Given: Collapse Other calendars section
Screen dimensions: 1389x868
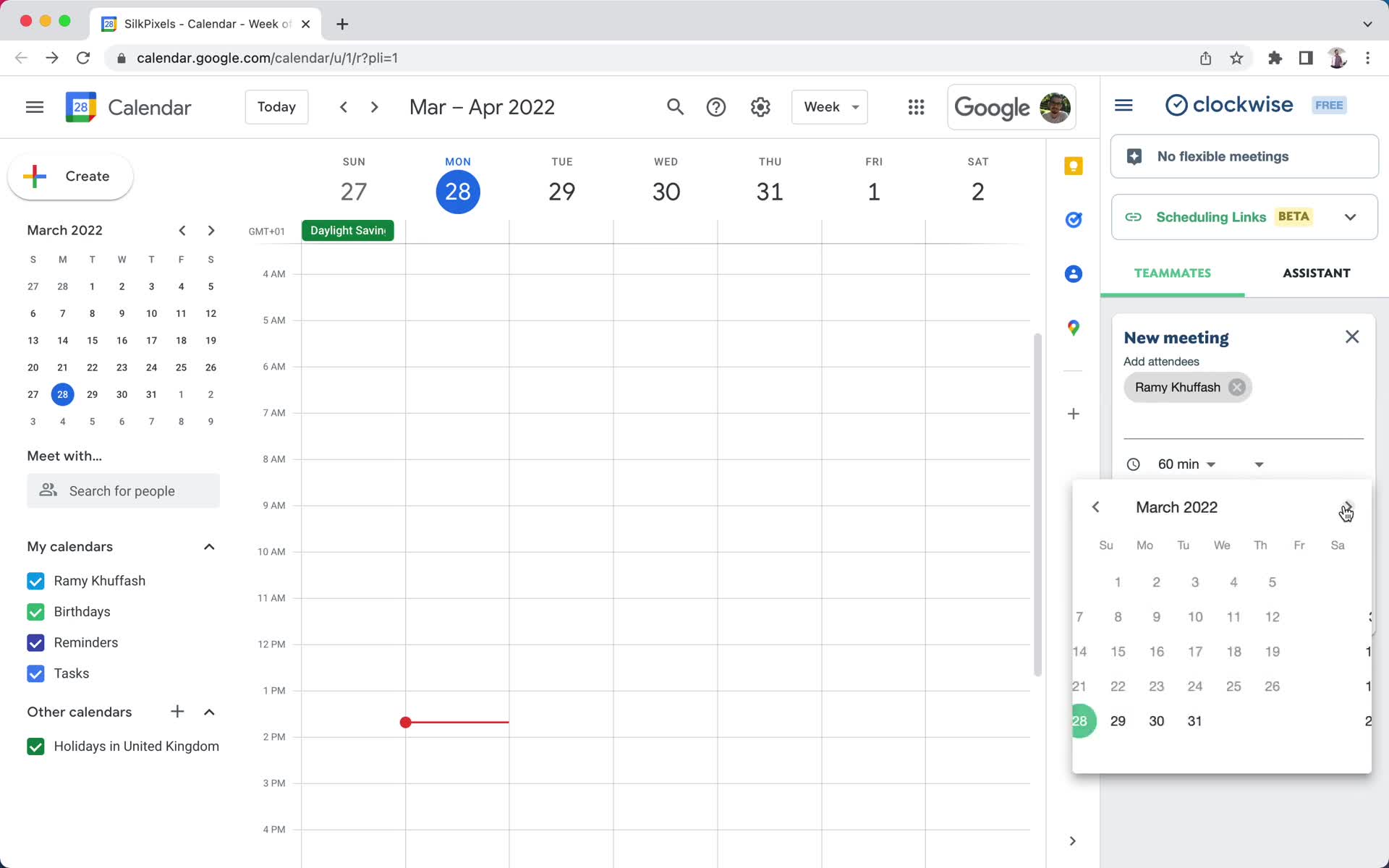Looking at the screenshot, I should [x=209, y=712].
